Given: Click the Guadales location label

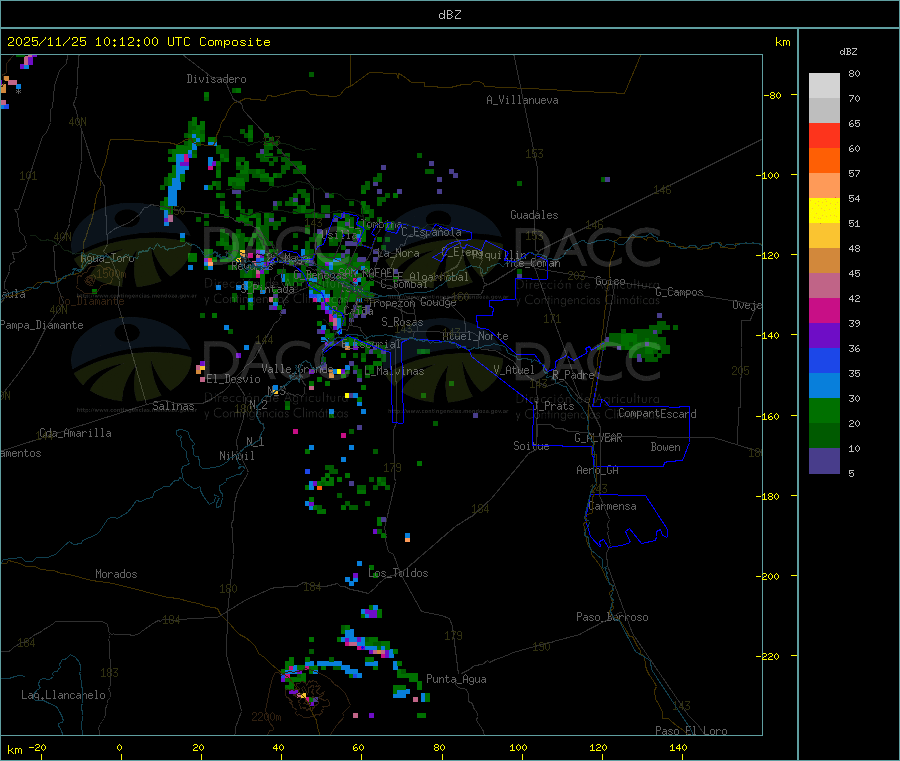Looking at the screenshot, I should 534,215.
